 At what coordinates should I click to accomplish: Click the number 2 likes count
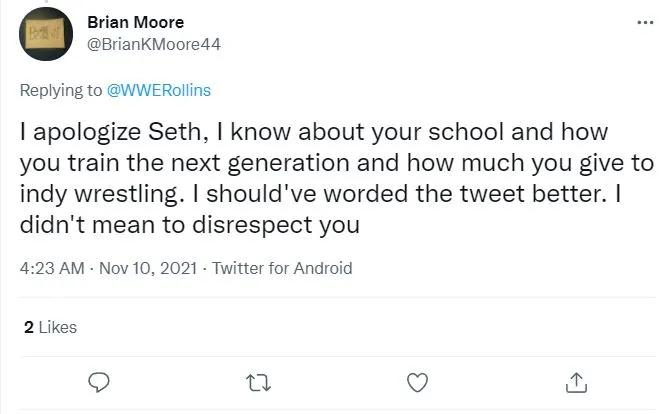pyautogui.click(x=27, y=327)
